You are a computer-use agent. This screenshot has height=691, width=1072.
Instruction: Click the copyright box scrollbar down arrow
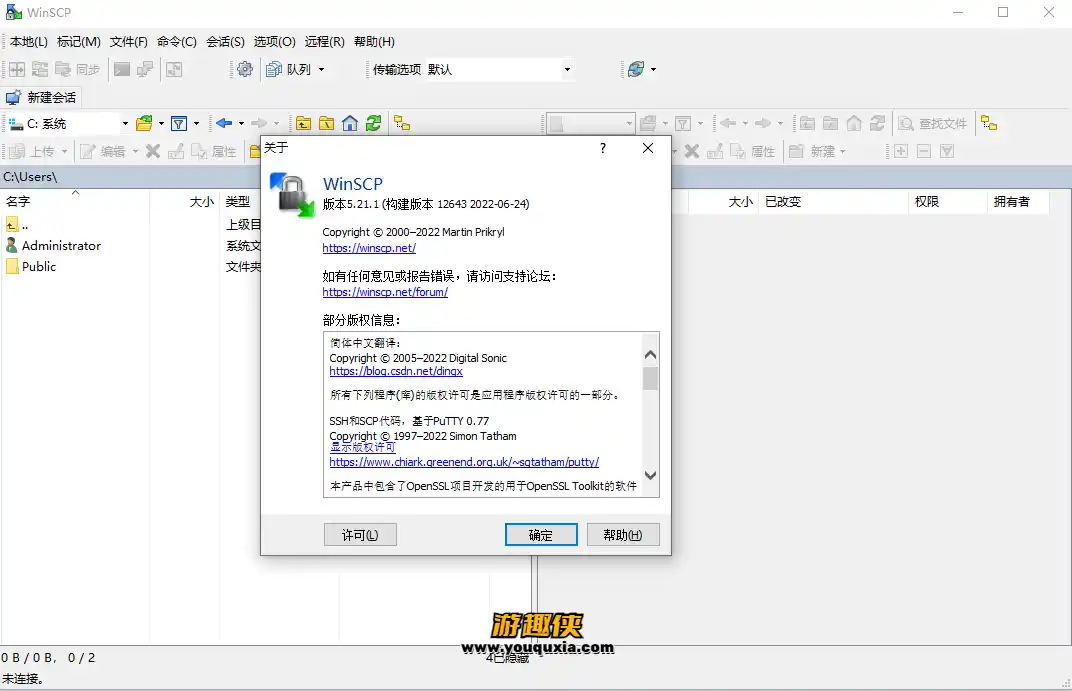click(x=650, y=476)
